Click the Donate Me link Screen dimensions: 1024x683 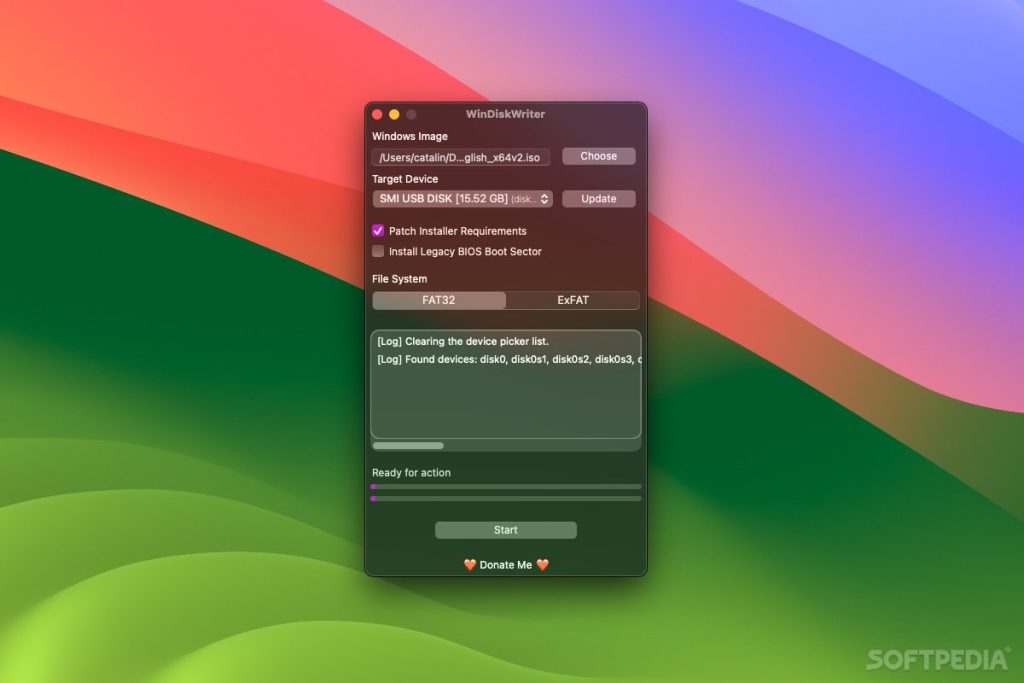[505, 564]
